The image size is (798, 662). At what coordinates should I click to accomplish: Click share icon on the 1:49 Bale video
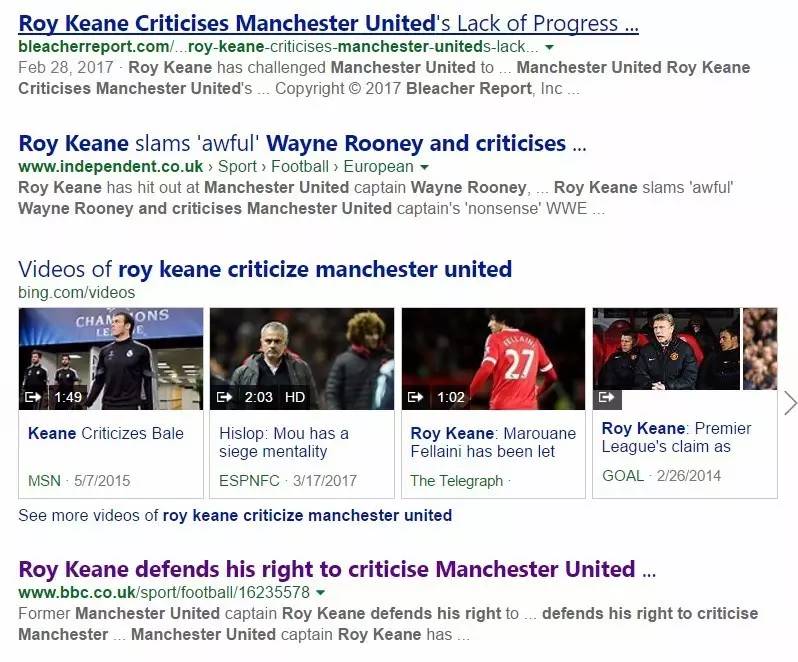coord(33,397)
